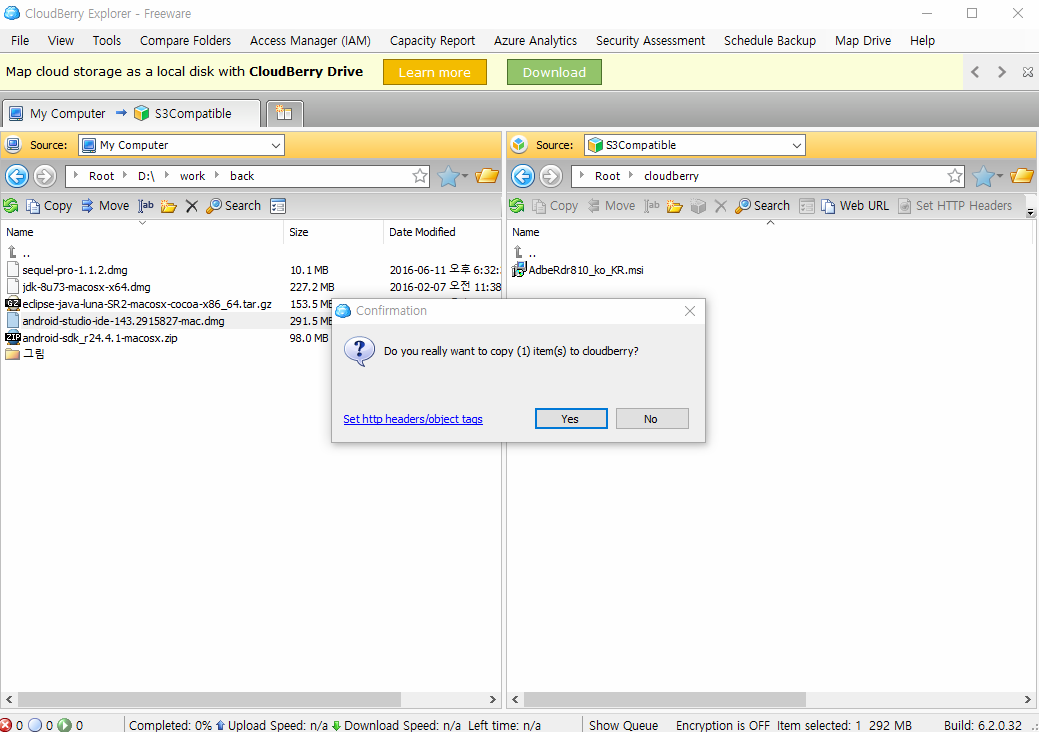
Task: Show previous banner with left arrow
Action: coord(975,72)
